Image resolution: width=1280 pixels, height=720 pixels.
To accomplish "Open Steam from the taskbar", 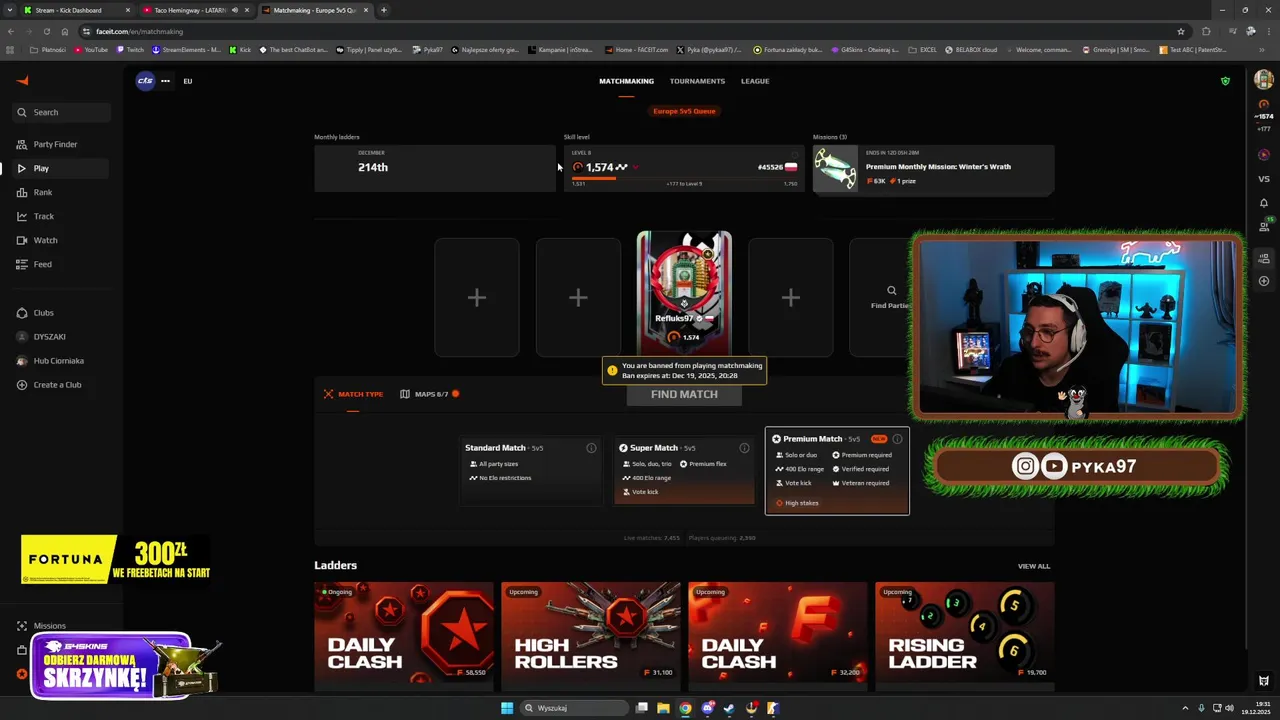I will [x=729, y=708].
